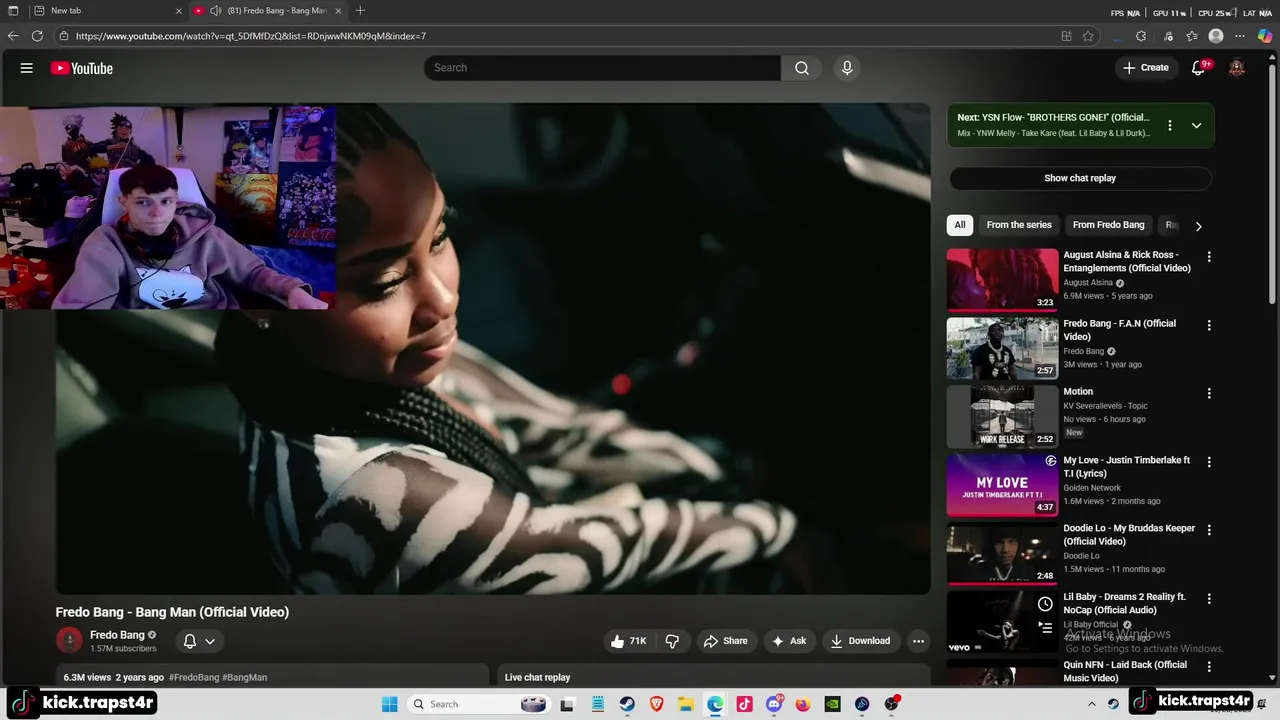Viewport: 1280px width, 720px height.
Task: Open the YouTube hamburger guide menu
Action: pos(27,68)
